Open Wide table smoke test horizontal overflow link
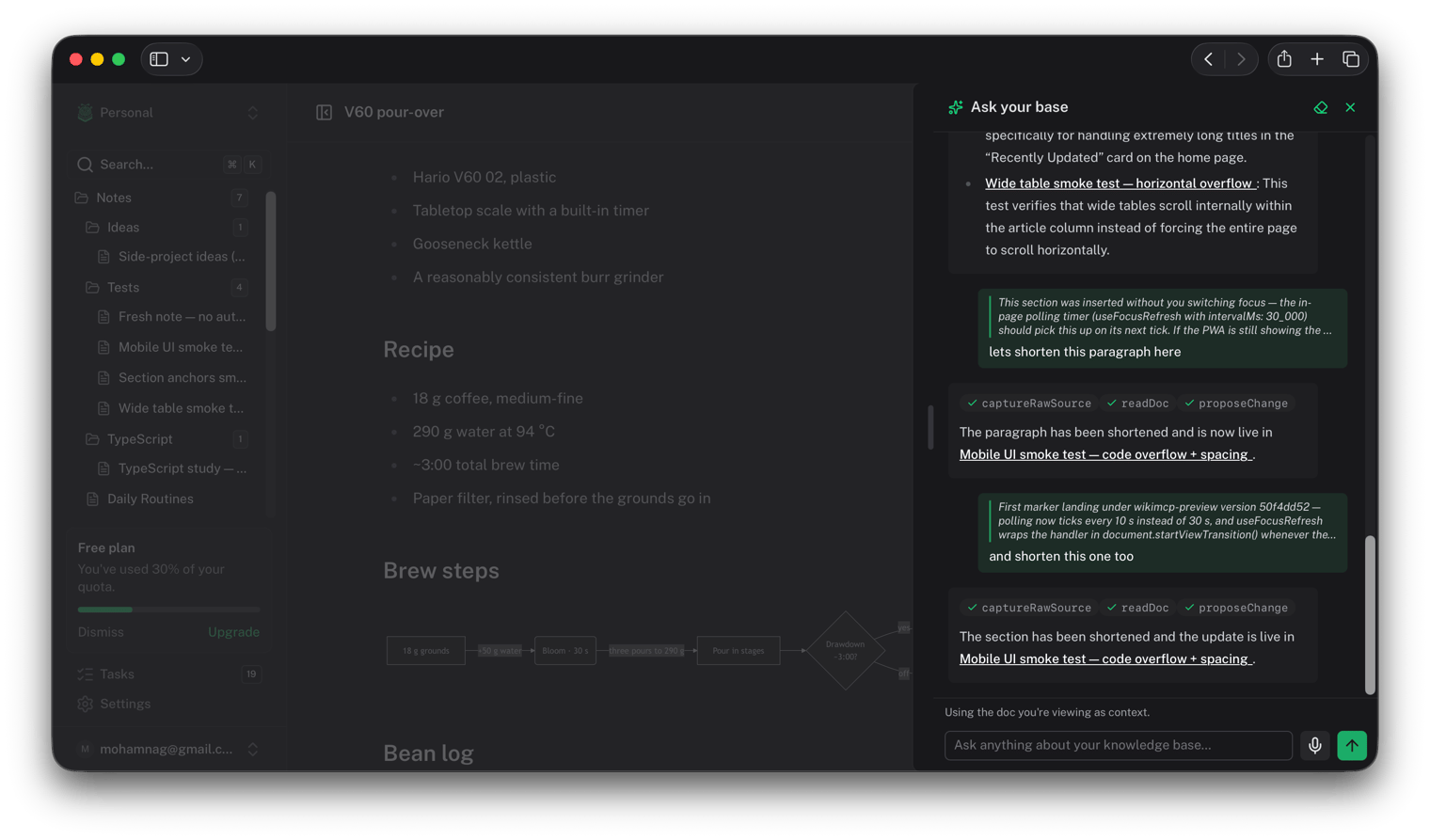The height and width of the screenshot is (840, 1430). point(1120,183)
